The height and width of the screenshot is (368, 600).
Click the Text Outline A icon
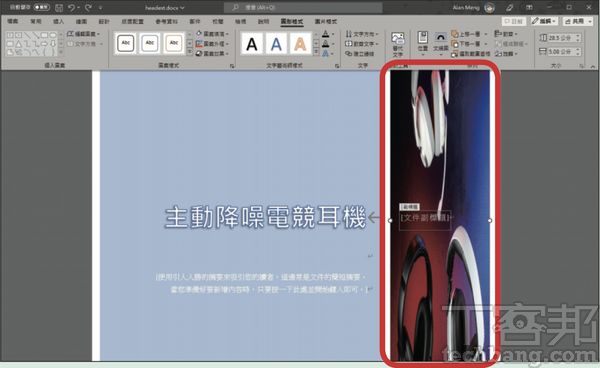coord(325,44)
